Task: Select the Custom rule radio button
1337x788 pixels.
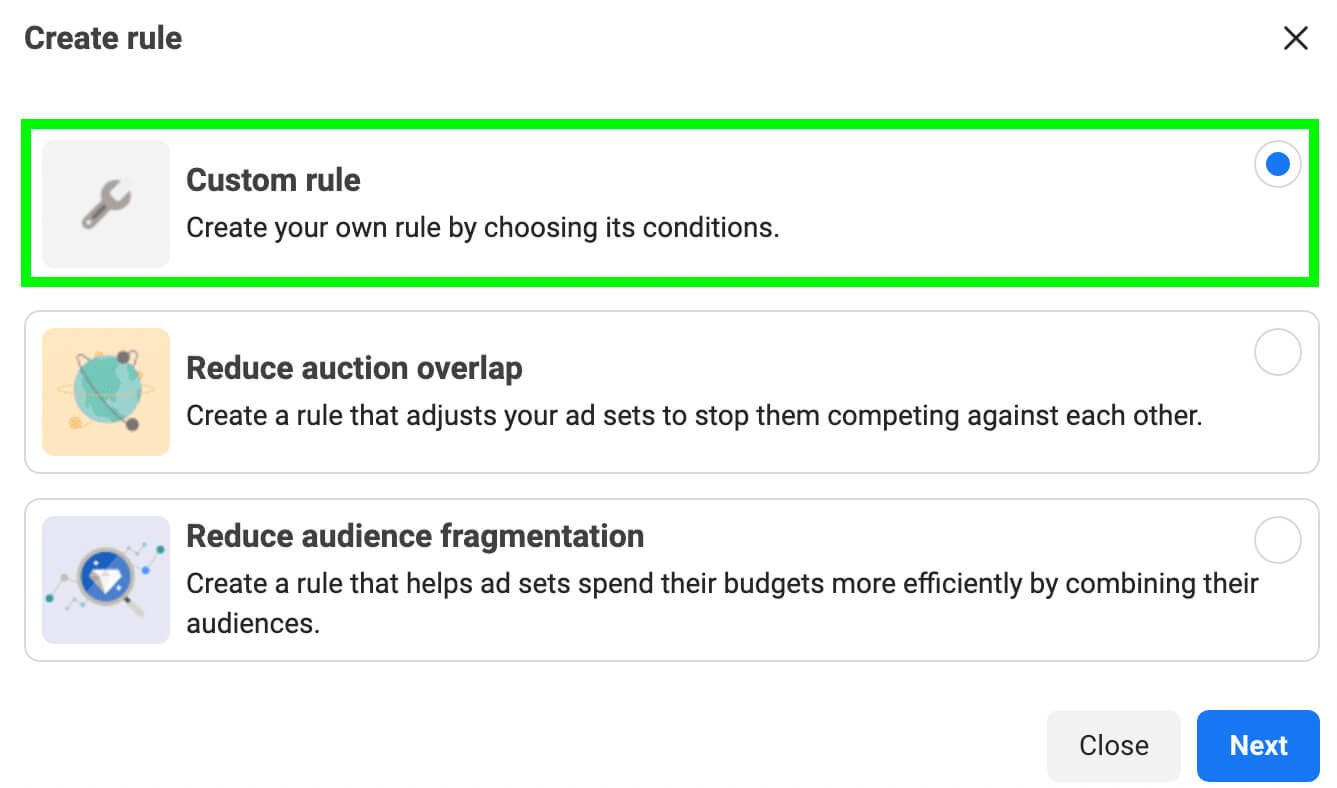Action: 1277,164
